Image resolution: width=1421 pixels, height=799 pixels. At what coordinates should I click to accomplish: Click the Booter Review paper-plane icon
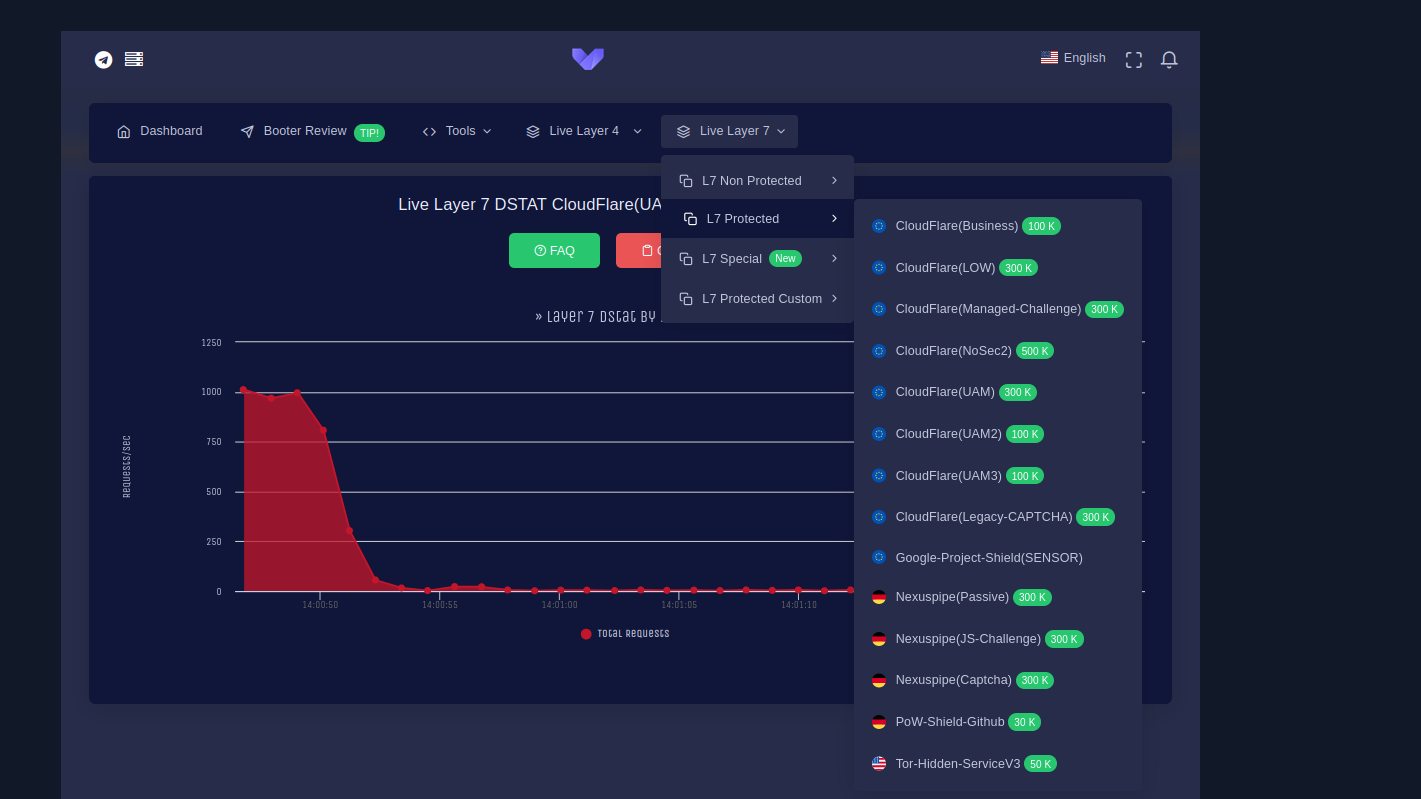[247, 131]
